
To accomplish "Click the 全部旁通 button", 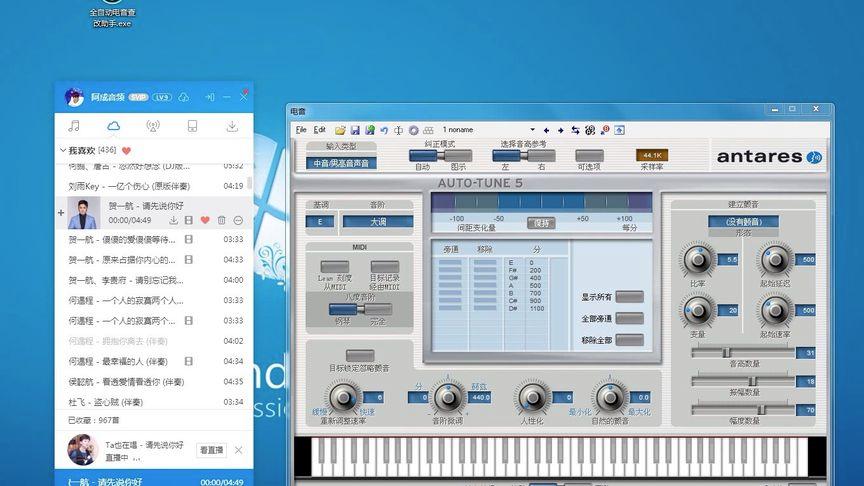I will point(629,318).
